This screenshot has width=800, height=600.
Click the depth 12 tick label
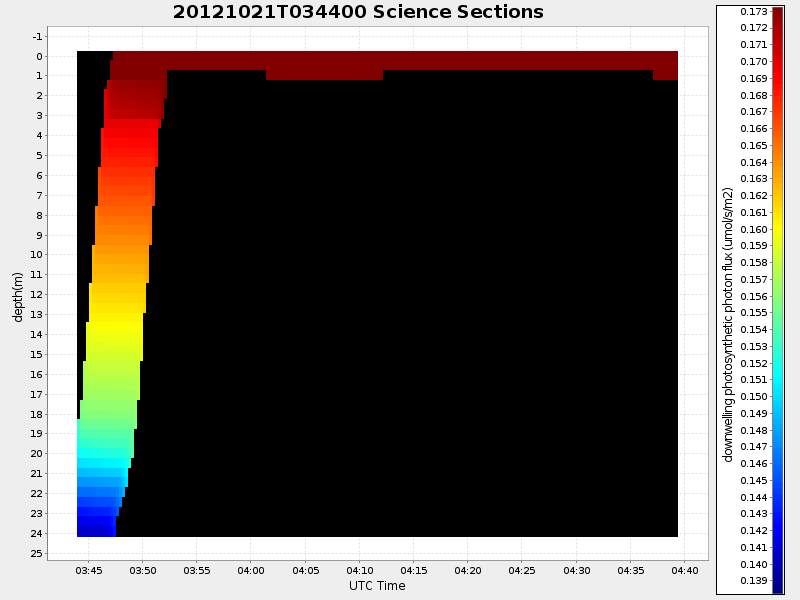(x=37, y=294)
